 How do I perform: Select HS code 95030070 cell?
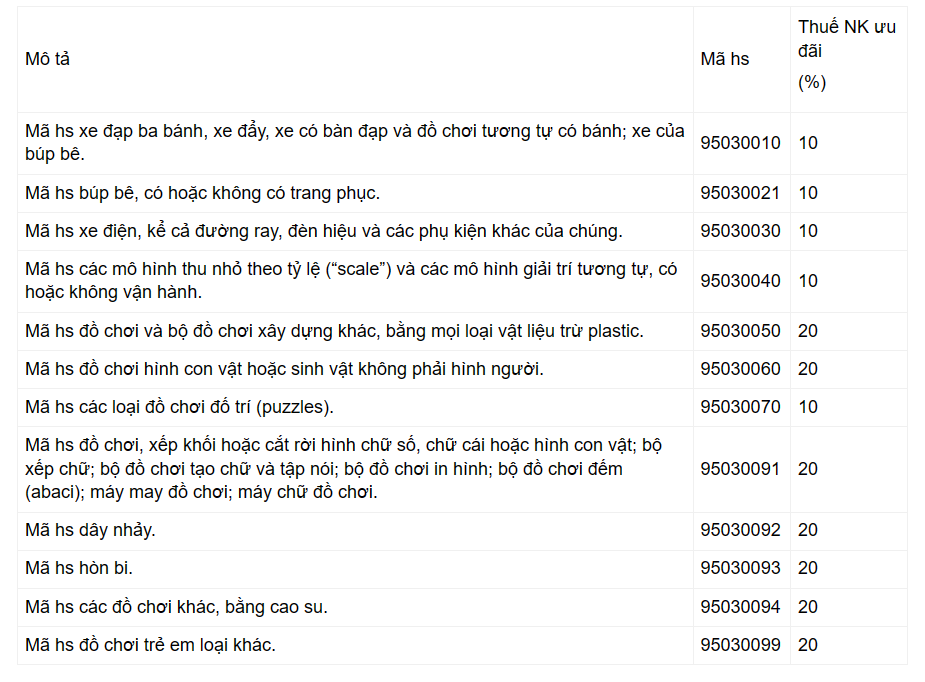740,407
